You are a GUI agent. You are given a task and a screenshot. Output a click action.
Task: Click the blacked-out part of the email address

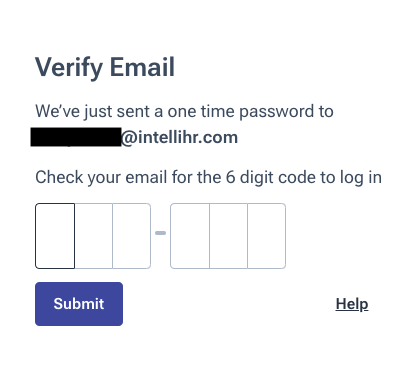pyautogui.click(x=76, y=137)
